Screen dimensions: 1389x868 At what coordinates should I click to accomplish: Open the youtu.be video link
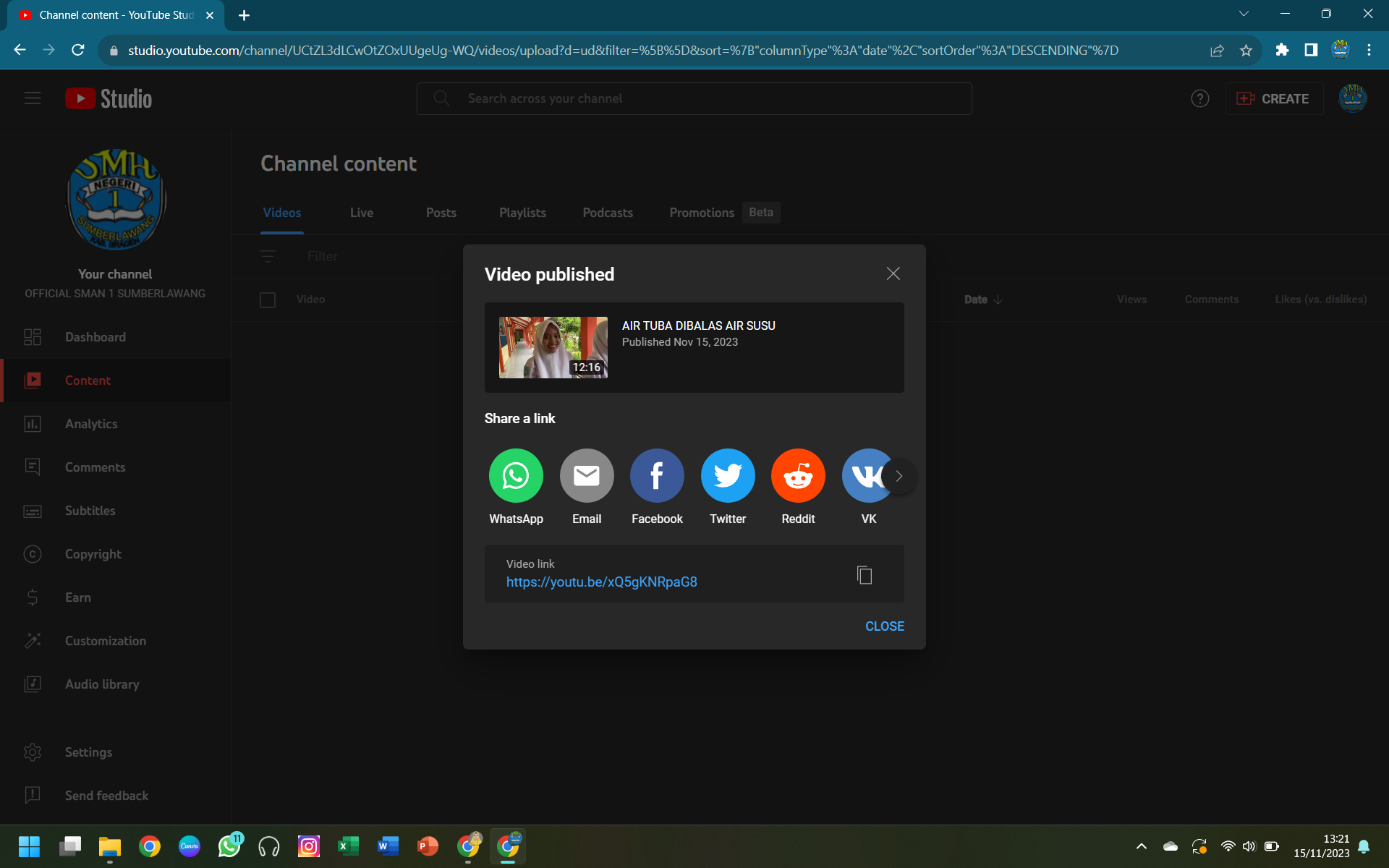601,582
